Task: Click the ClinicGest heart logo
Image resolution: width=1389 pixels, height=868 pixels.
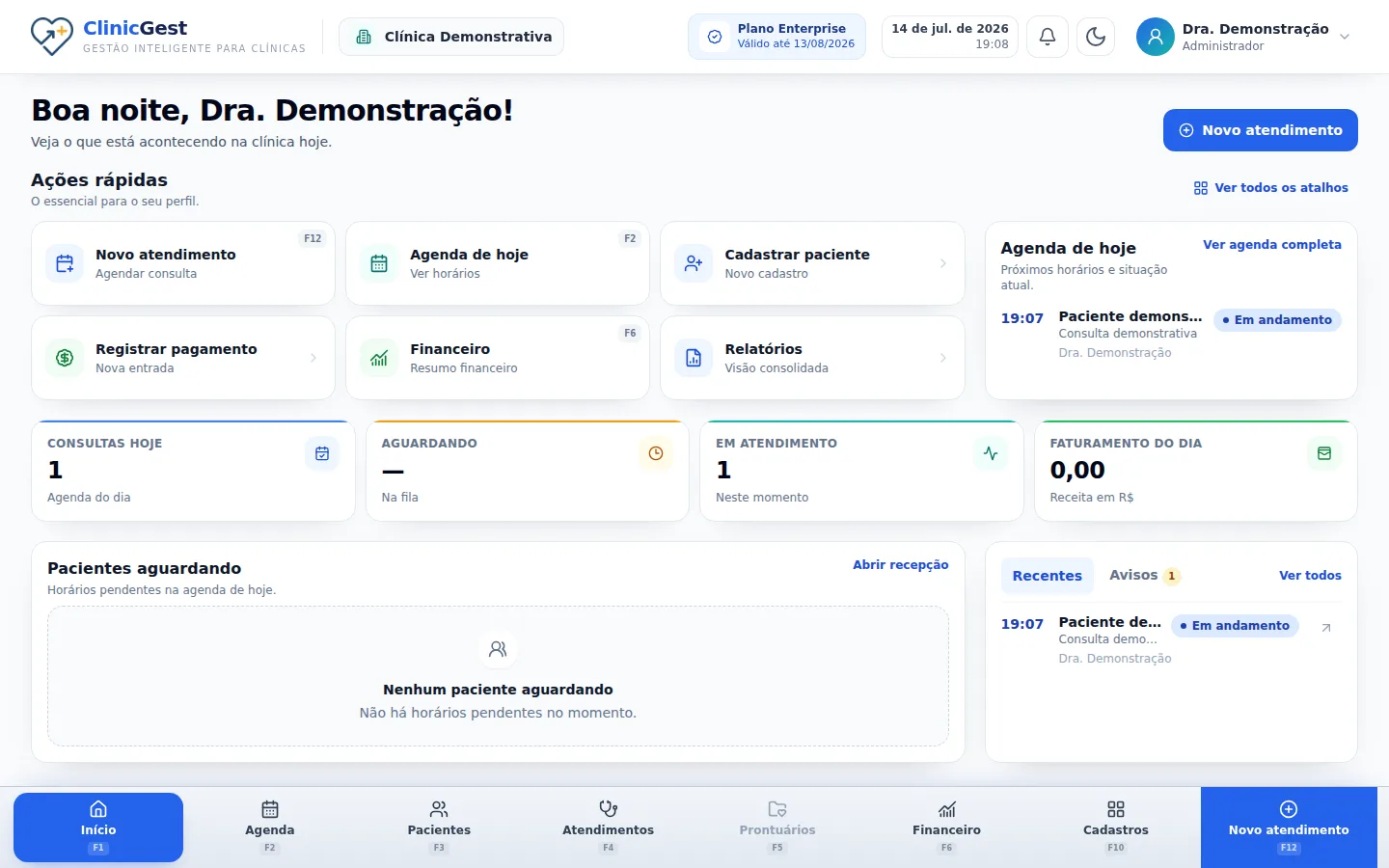Action: pyautogui.click(x=51, y=37)
